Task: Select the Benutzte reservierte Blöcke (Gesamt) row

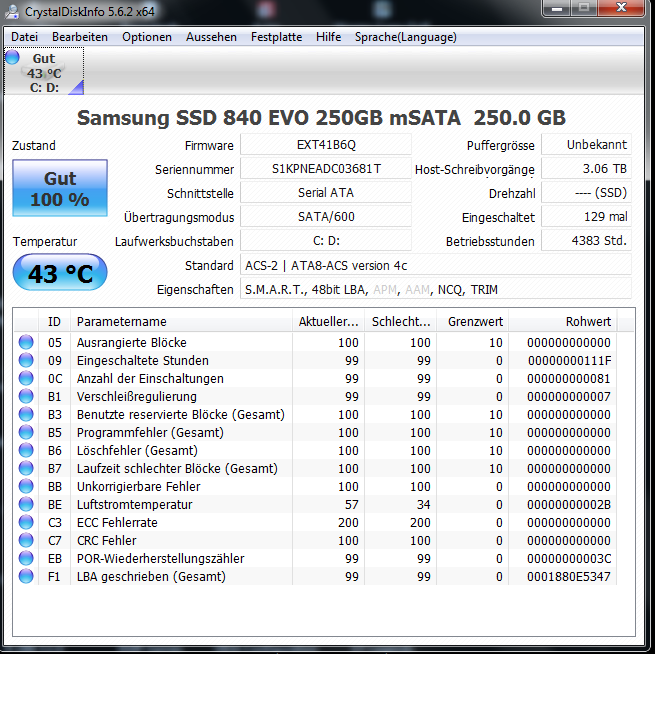Action: pos(316,414)
